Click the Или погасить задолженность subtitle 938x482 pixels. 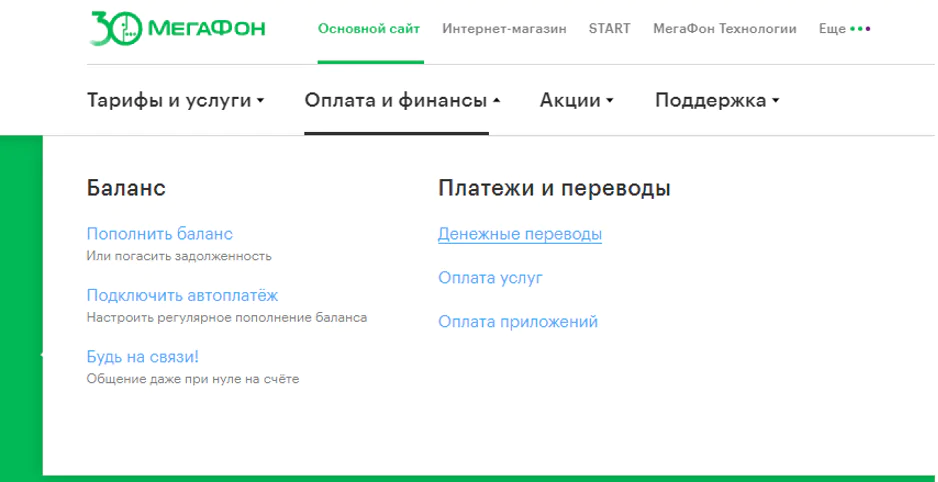(179, 256)
